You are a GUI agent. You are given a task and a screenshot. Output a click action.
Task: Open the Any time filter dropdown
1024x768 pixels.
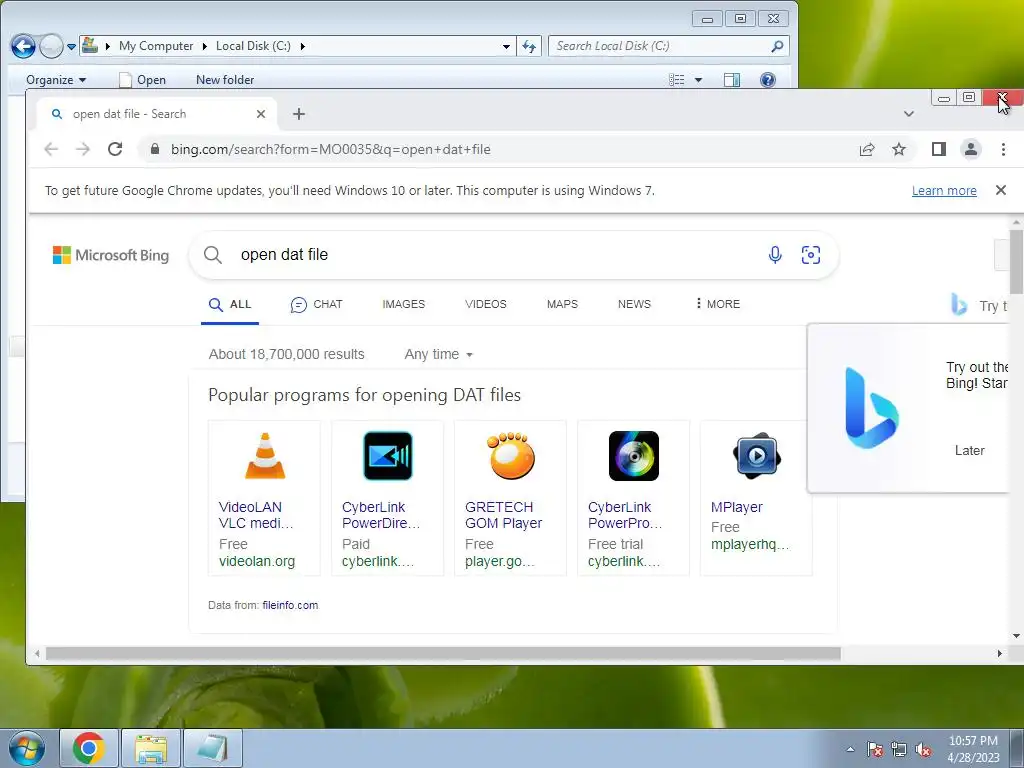[x=438, y=354]
